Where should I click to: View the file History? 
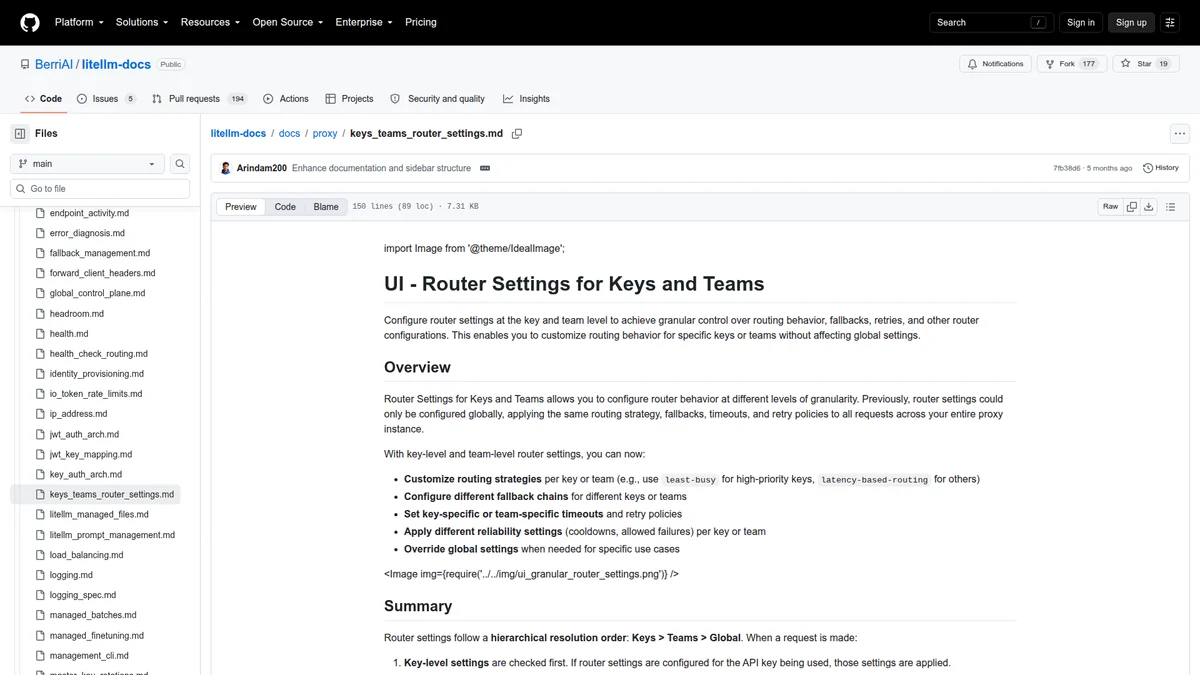(1161, 168)
